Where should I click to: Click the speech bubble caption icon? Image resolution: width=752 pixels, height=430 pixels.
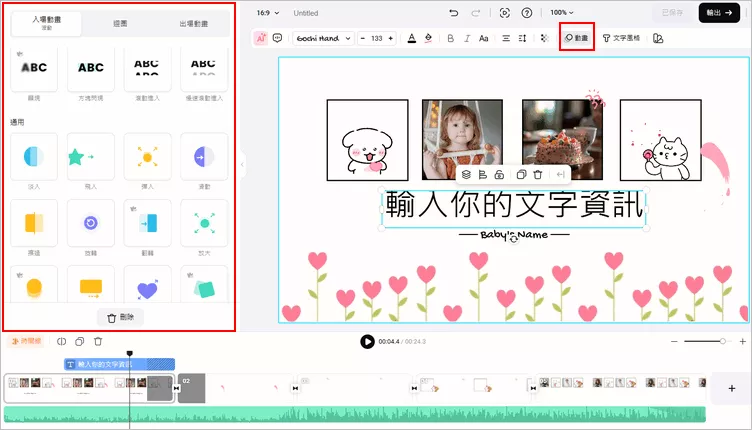(x=277, y=38)
